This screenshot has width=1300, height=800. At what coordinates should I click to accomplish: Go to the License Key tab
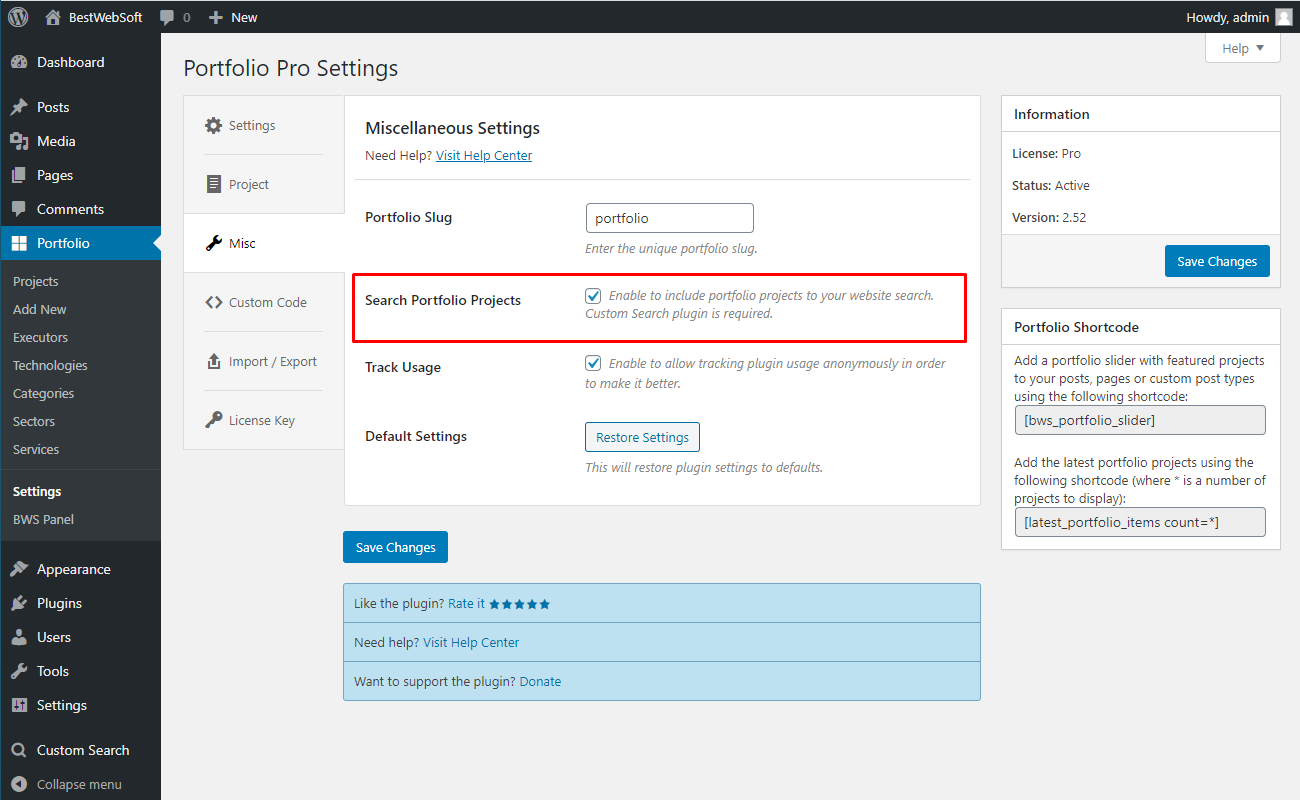point(264,420)
